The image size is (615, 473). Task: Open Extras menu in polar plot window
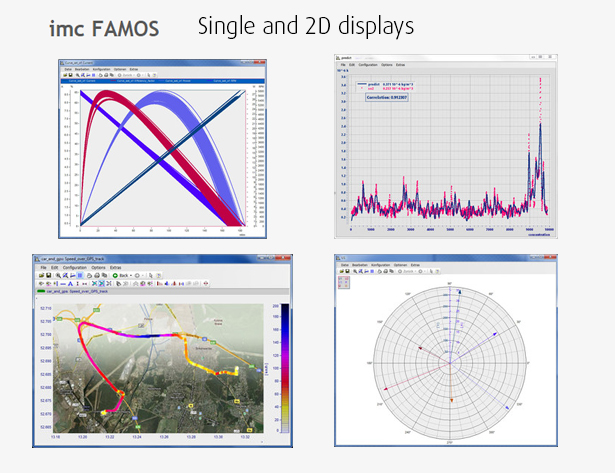(x=415, y=265)
